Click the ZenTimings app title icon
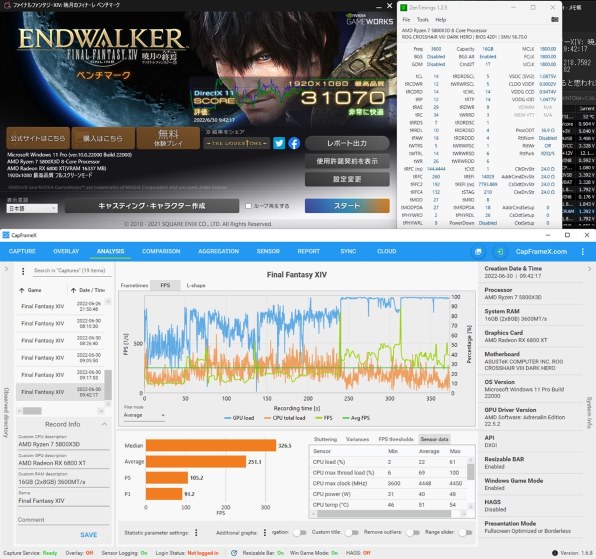This screenshot has width=596, height=559. [x=404, y=7]
